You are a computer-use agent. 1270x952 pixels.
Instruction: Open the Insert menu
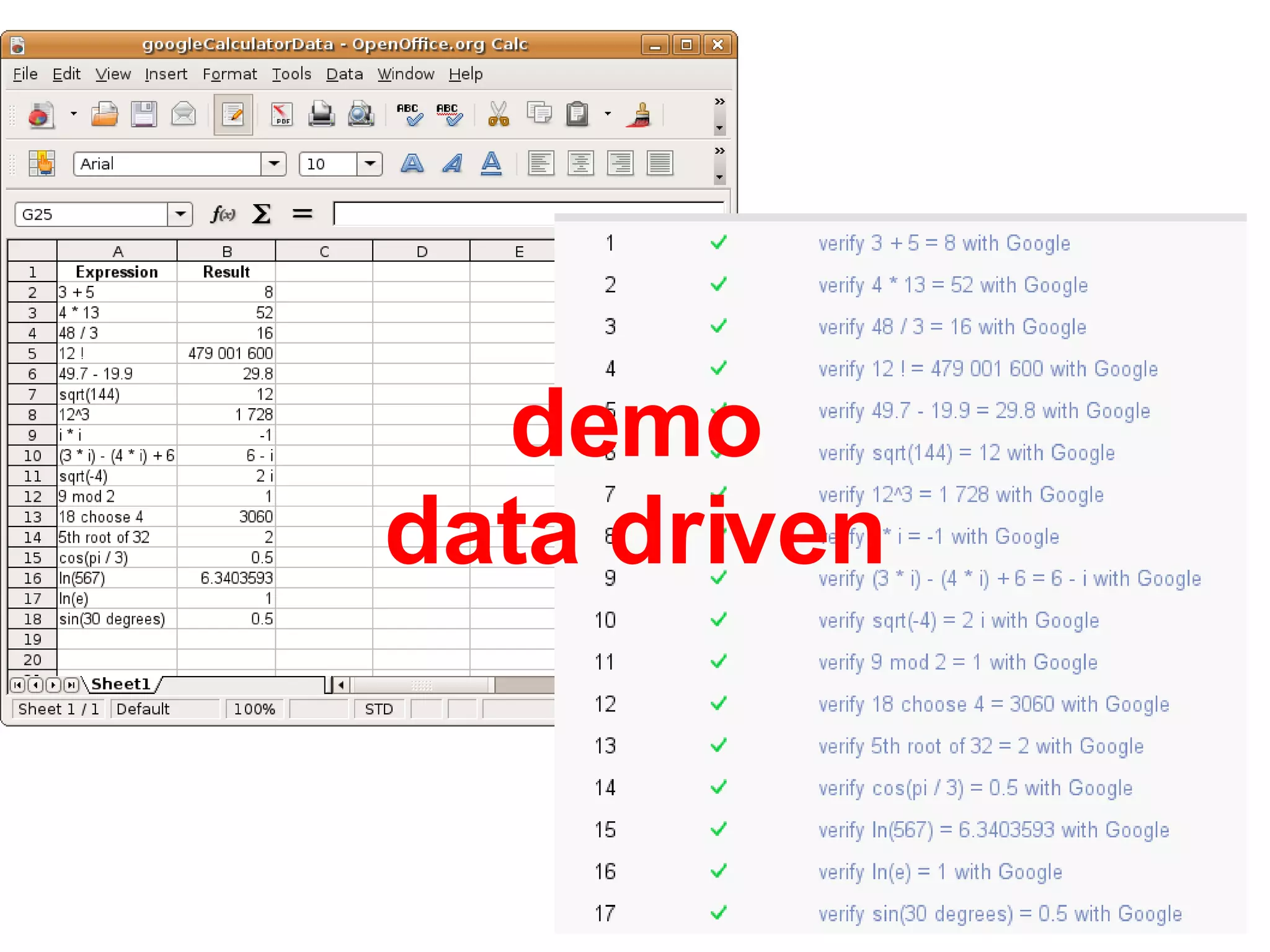pos(166,74)
